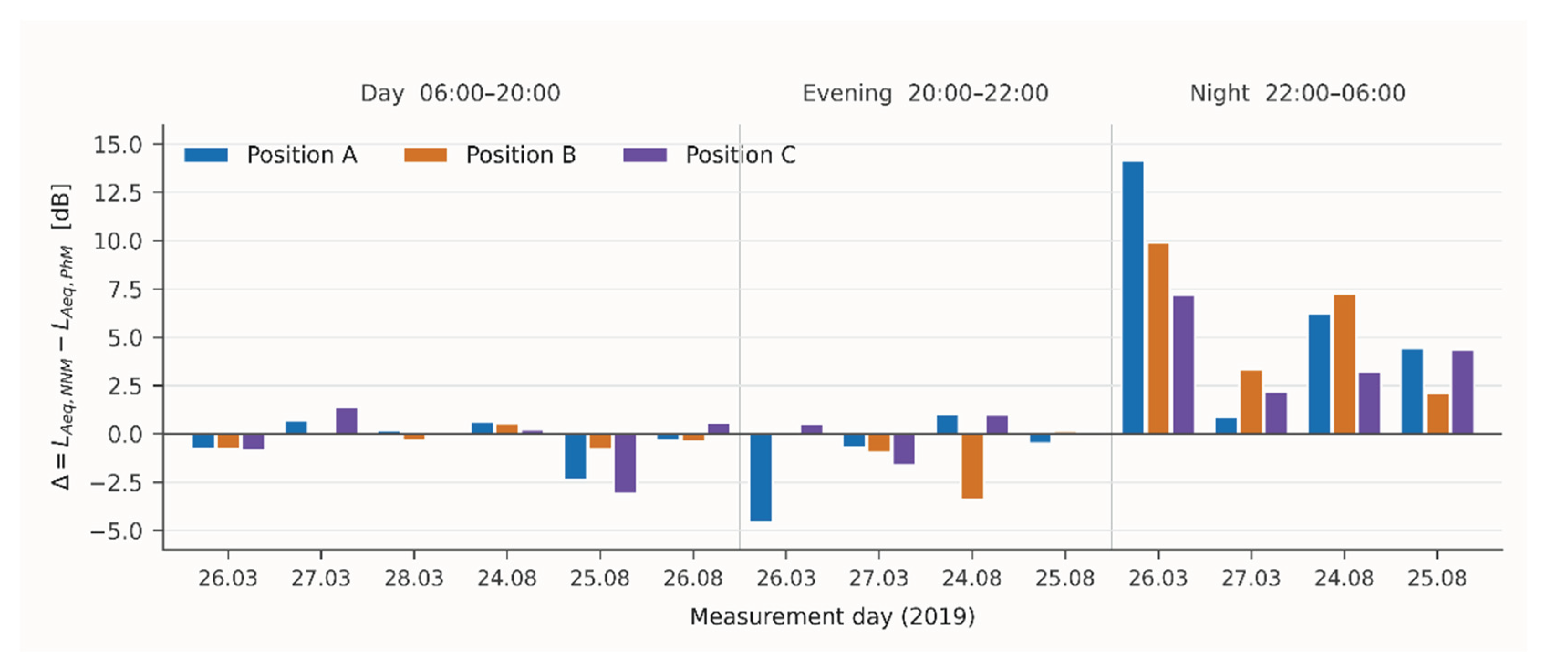Image resolution: width=1568 pixels, height=657 pixels.
Task: Click the orange Night 24.08 bar above 7 dB
Action: [1345, 364]
